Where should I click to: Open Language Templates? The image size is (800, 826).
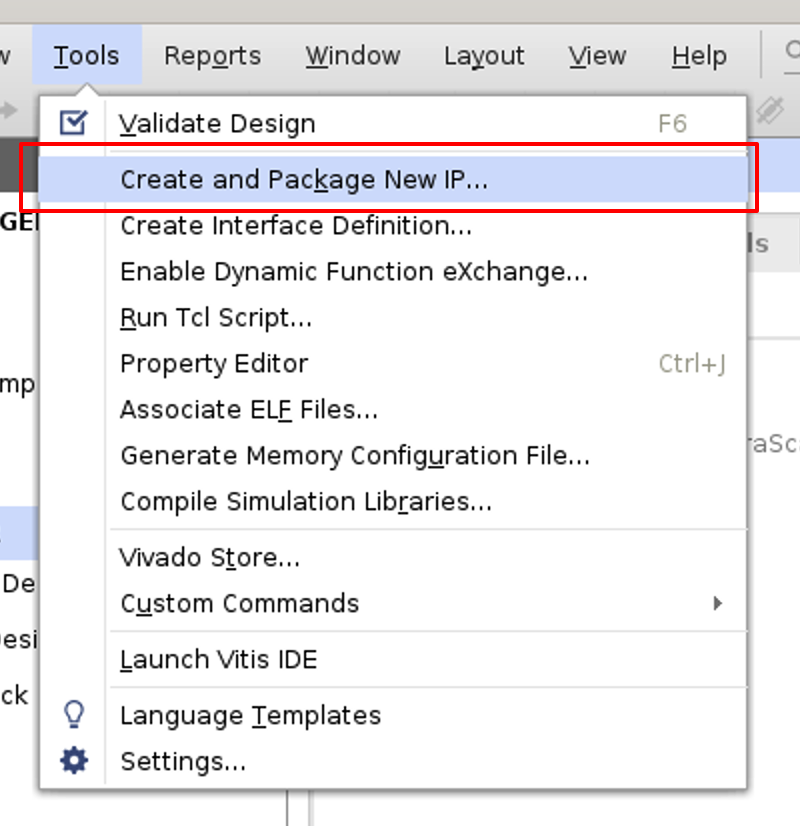point(250,714)
